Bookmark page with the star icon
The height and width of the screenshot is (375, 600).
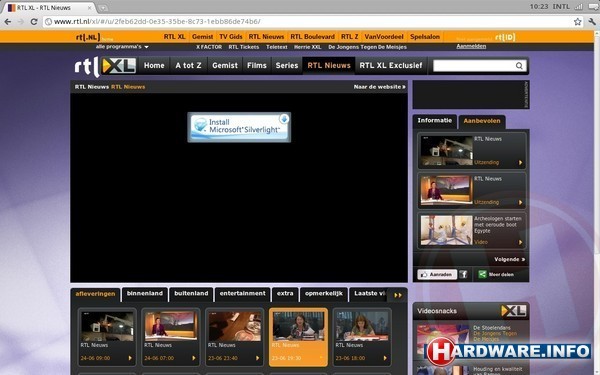pos(577,22)
